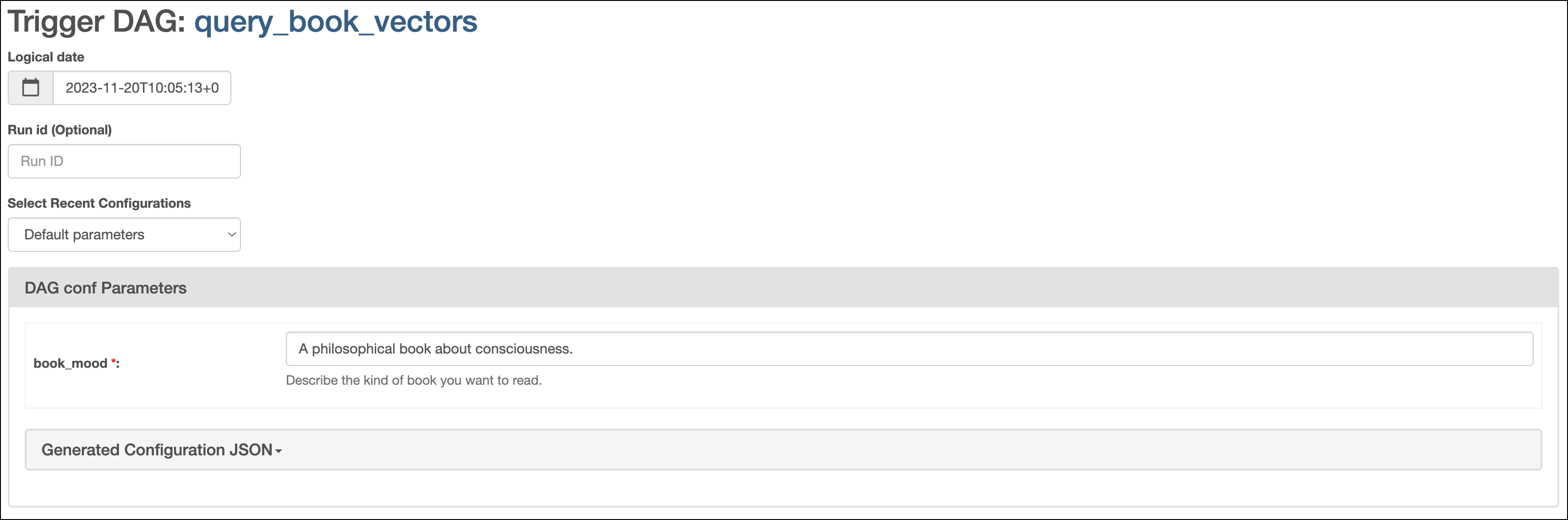Clear the Run ID optional field
This screenshot has height=520, width=1568.
124,161
